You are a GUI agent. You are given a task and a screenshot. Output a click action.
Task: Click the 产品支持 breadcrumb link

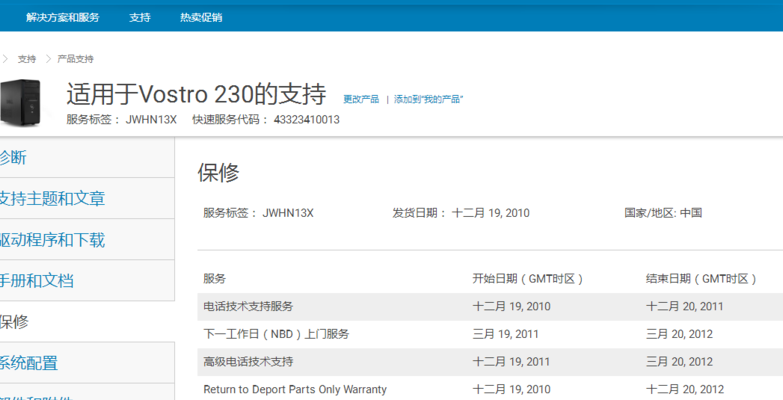coord(75,59)
